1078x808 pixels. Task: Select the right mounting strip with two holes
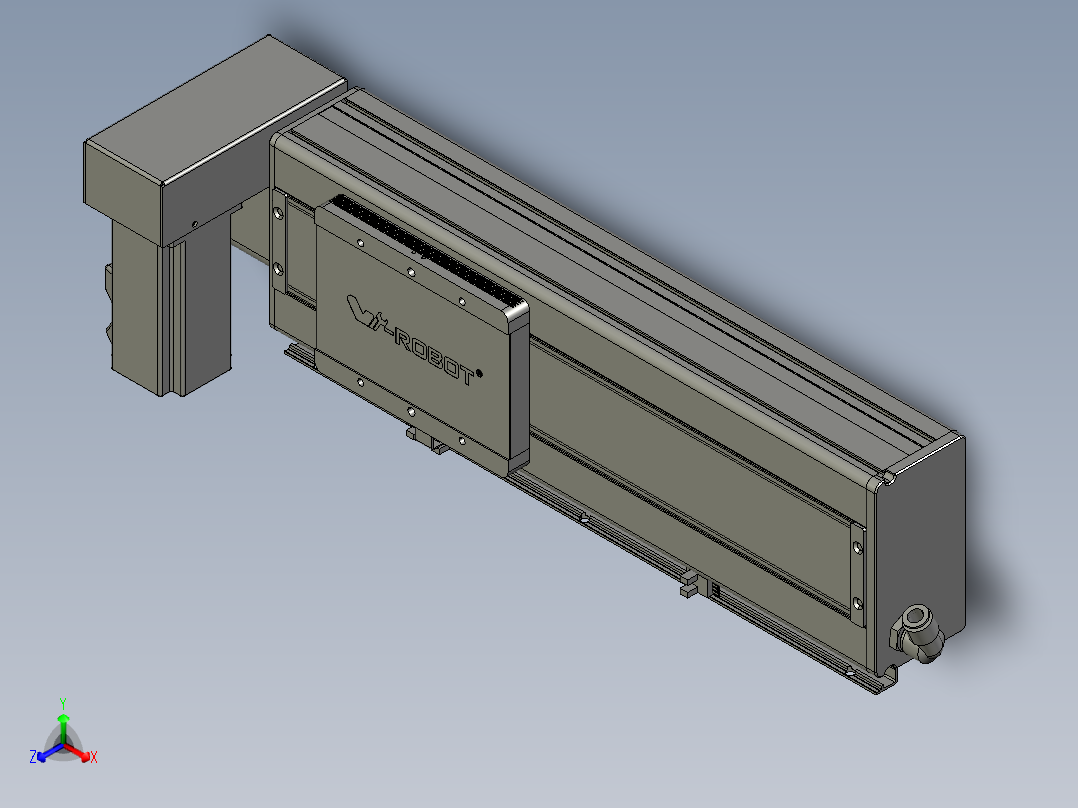click(857, 575)
